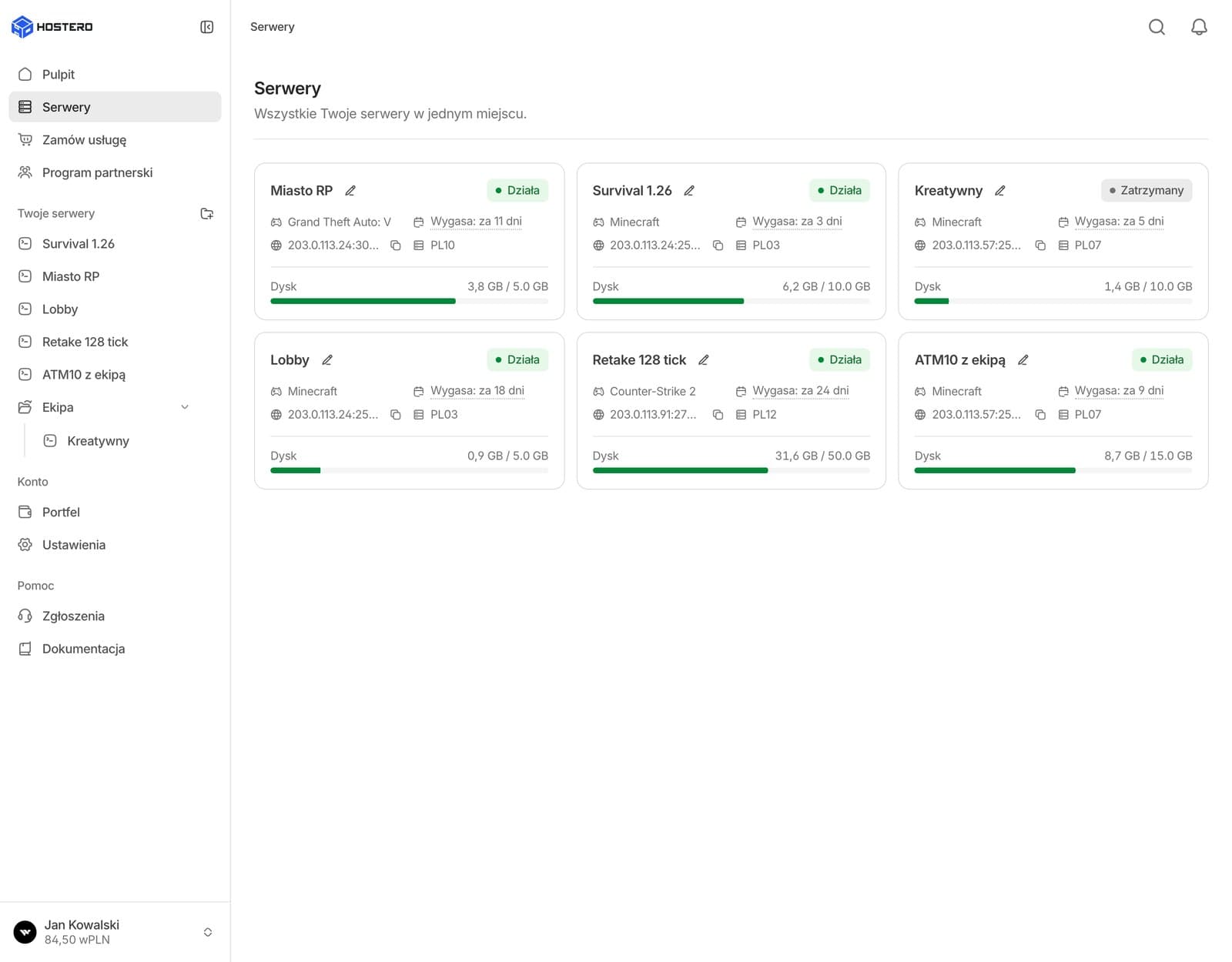Click Działa status badge on Lobby card

517,359
